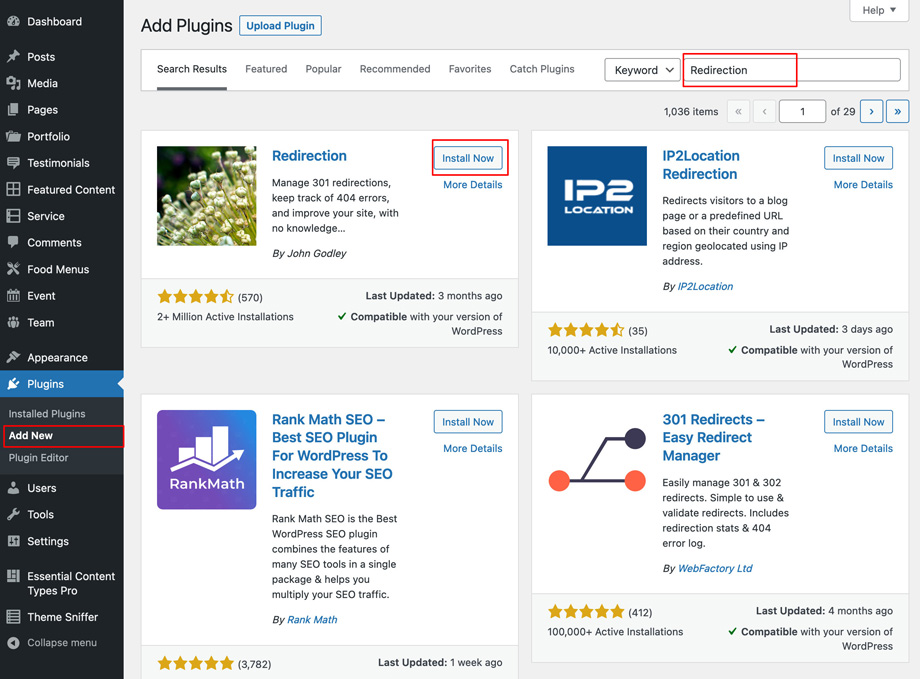Open the 301 Redirects plugin logo thumbnail
This screenshot has width=920, height=679.
(597, 460)
